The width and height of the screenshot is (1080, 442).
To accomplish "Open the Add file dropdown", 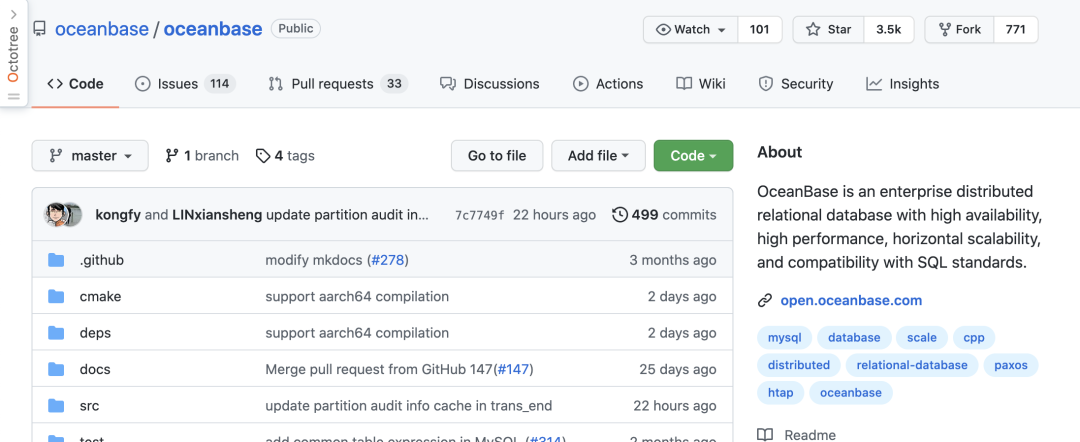I will pyautogui.click(x=598, y=156).
